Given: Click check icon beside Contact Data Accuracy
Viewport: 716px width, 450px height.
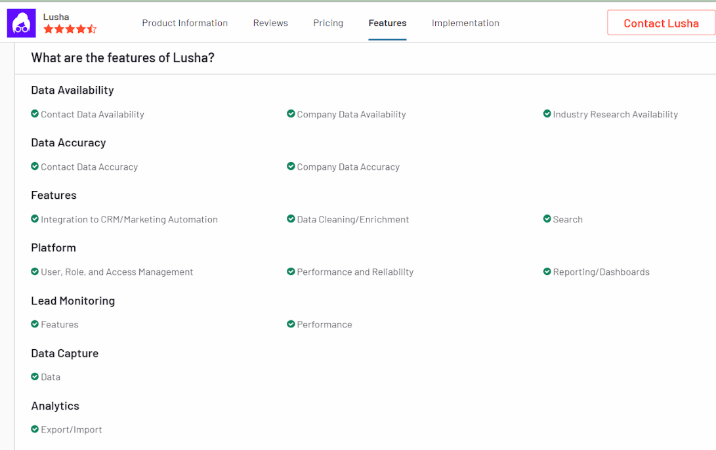Looking at the screenshot, I should (35, 166).
